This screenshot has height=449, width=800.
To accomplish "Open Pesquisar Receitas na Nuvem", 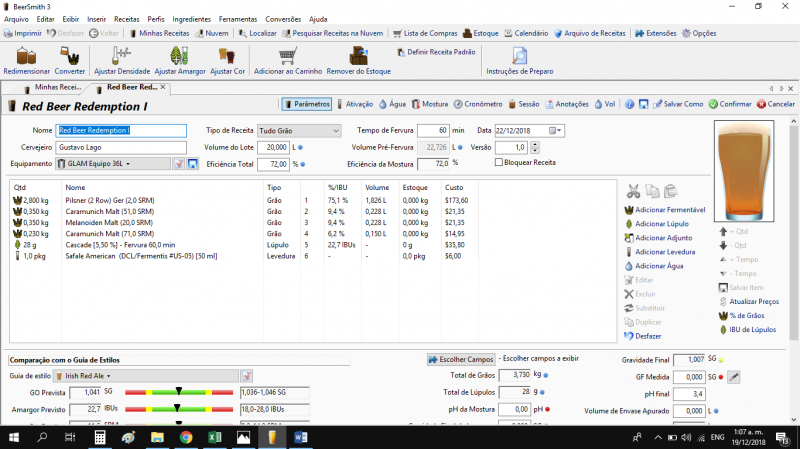I will (333, 33).
